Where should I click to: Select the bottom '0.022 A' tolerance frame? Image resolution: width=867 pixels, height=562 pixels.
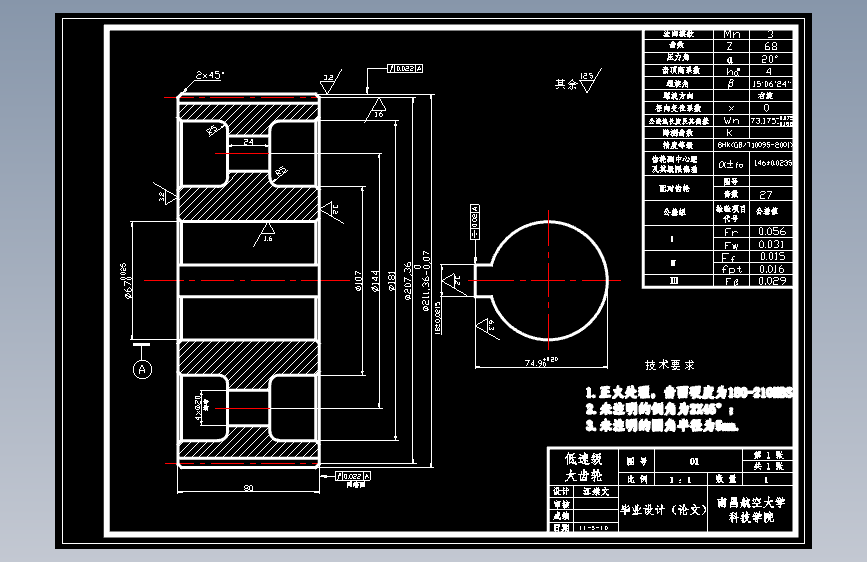point(353,476)
